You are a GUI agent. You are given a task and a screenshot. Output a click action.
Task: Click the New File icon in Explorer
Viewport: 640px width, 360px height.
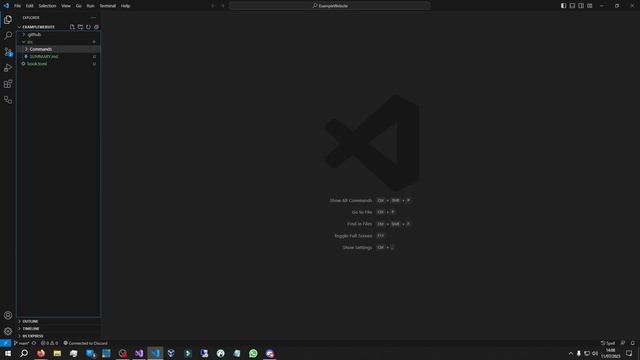[72, 27]
